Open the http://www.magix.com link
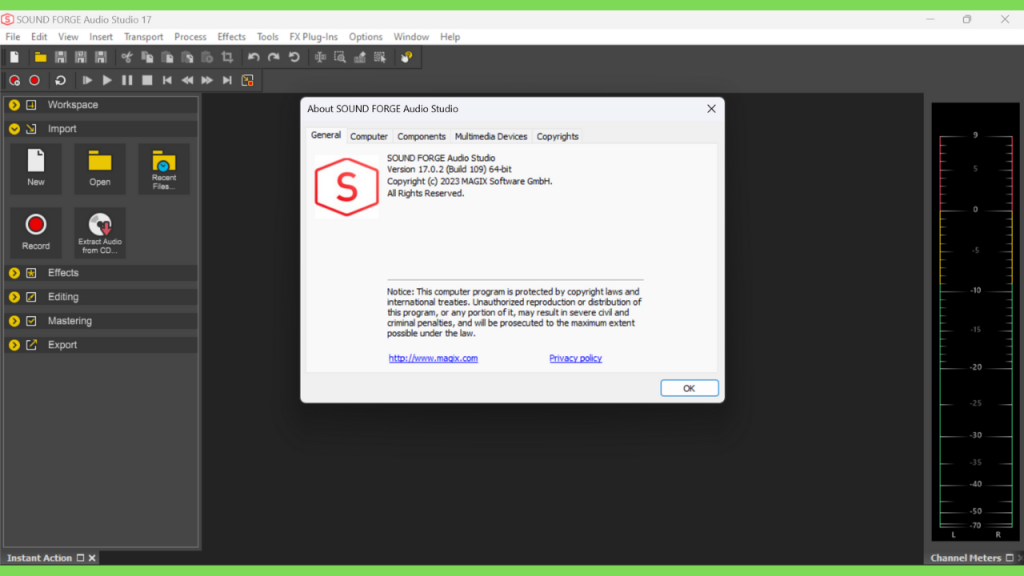Screen dimensions: 1024x576 (x=433, y=358)
